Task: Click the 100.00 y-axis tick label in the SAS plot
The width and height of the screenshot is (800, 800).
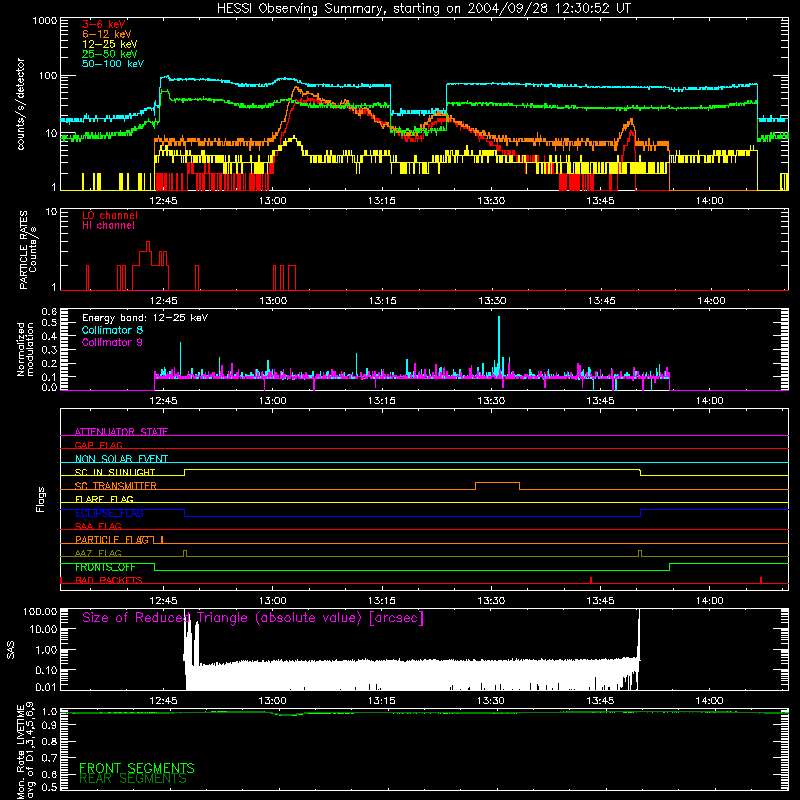Action: pyautogui.click(x=41, y=611)
